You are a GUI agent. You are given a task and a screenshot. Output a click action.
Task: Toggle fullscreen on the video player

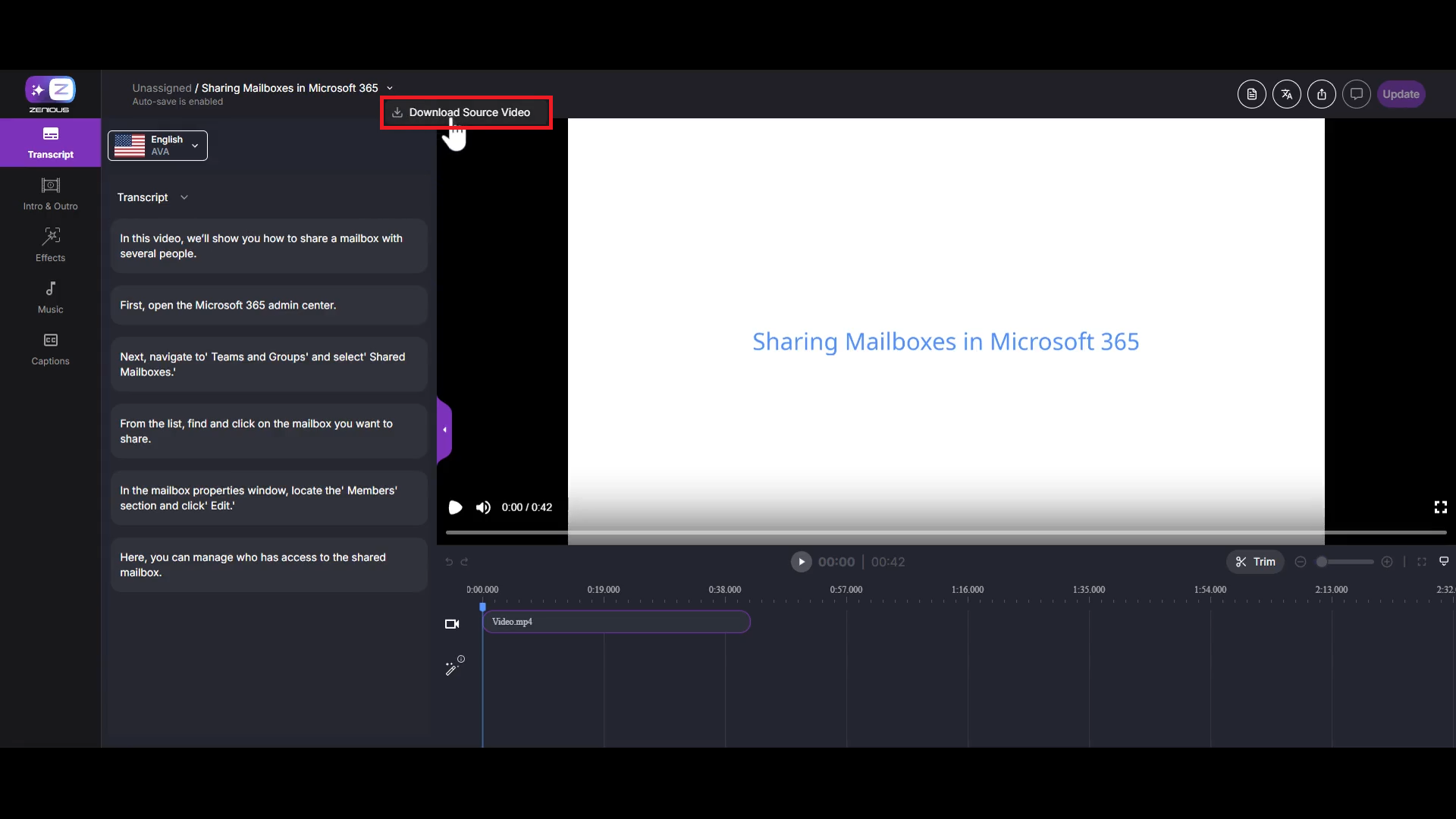click(x=1440, y=507)
